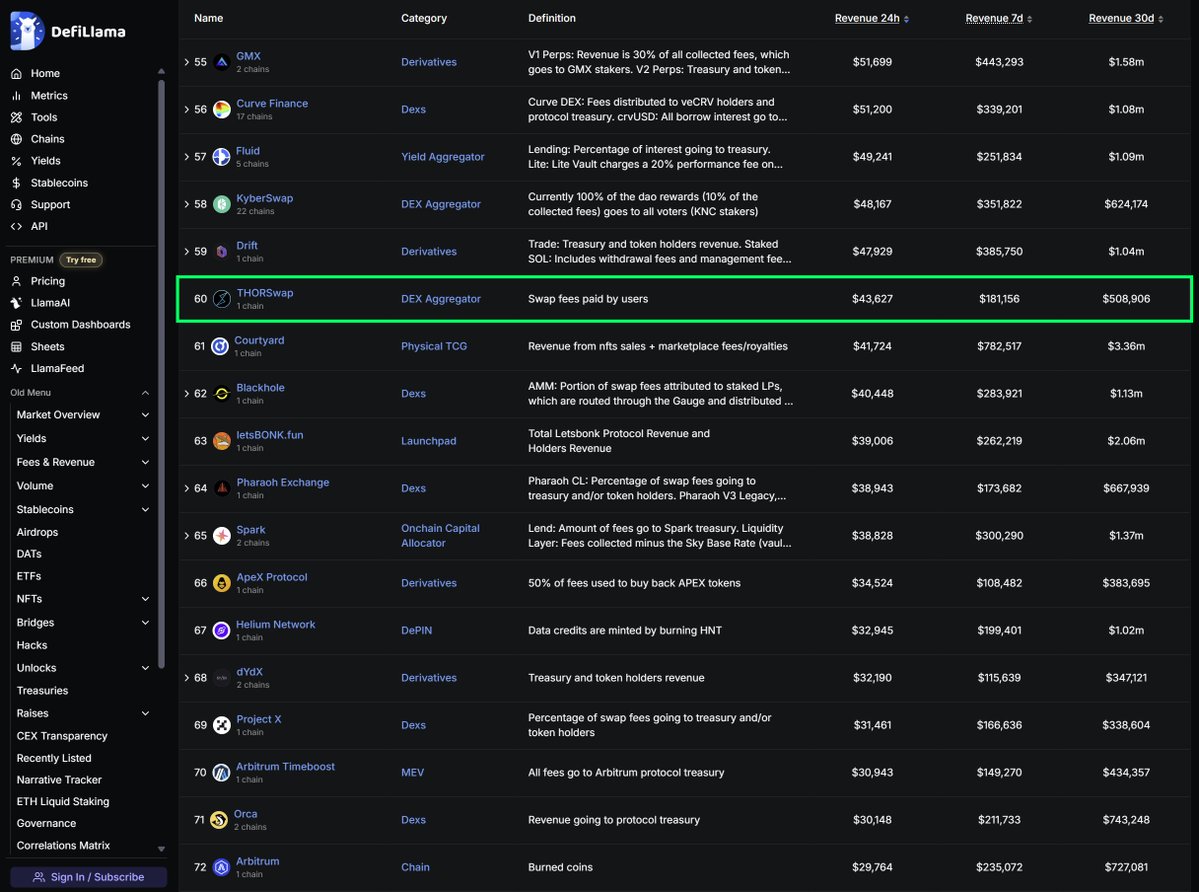Click the Try free premium badge
Screen dimensions: 1199x892
pyautogui.click(x=81, y=260)
